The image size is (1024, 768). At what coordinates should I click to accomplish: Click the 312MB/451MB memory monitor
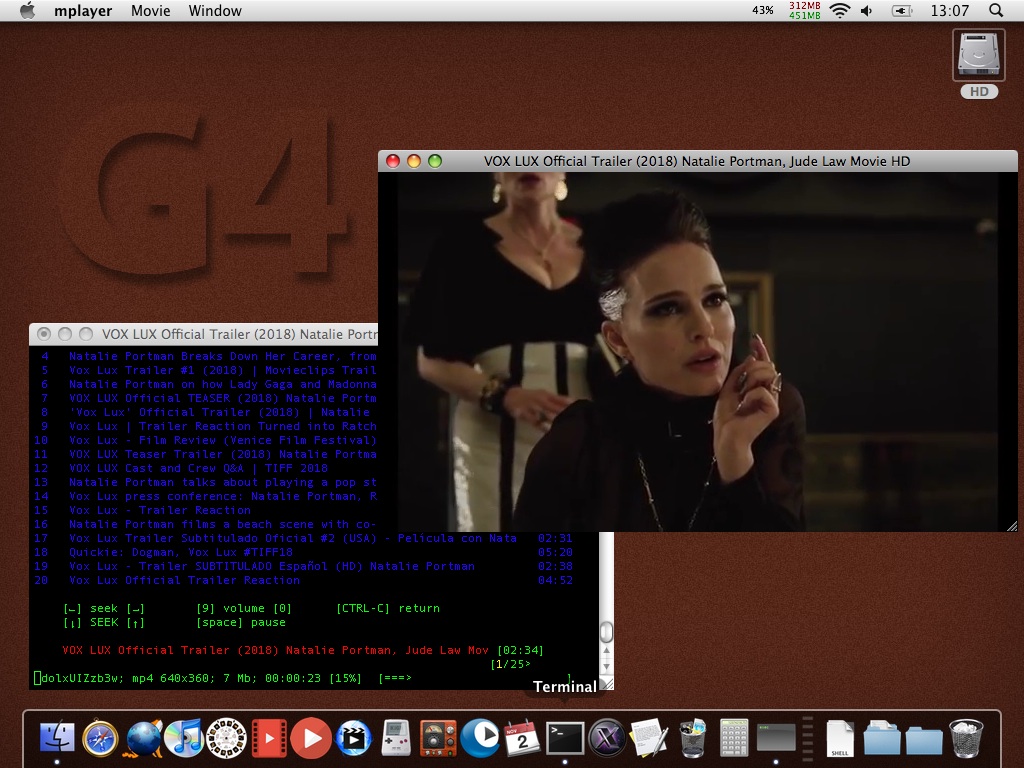805,10
